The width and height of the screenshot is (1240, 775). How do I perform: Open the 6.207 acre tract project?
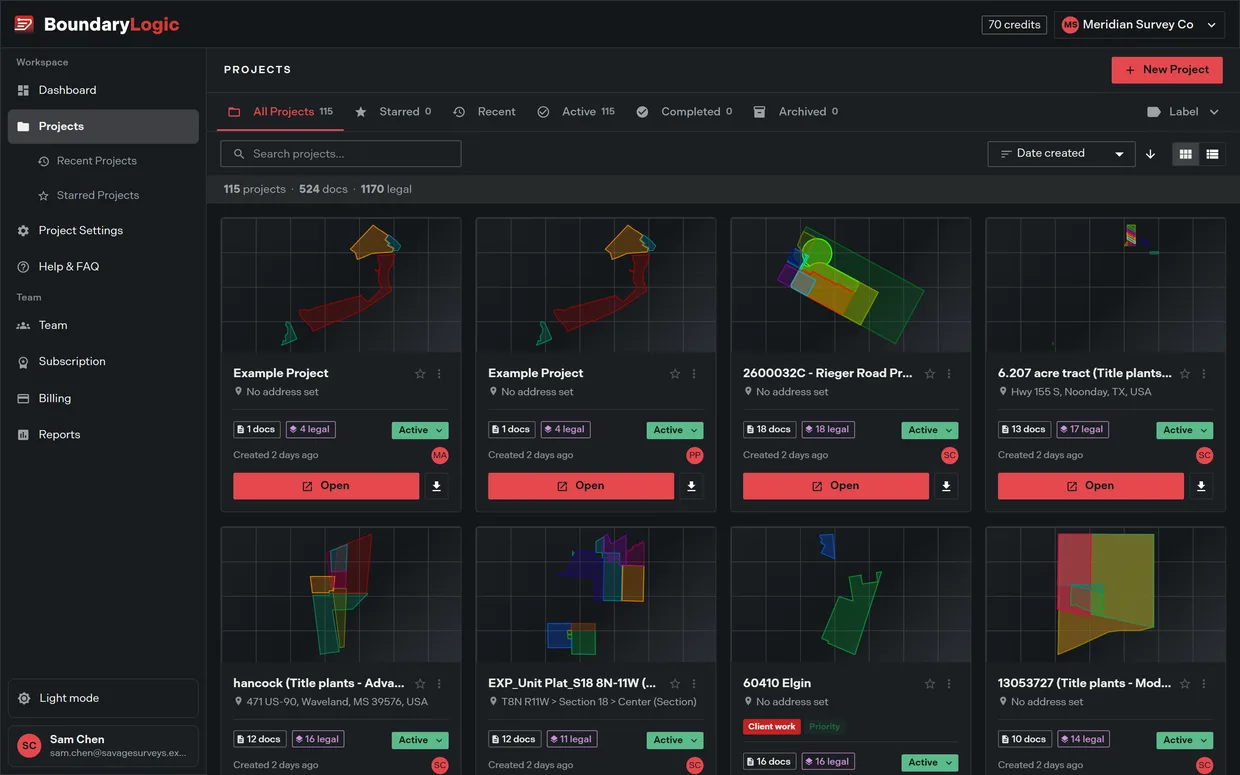pos(1091,486)
